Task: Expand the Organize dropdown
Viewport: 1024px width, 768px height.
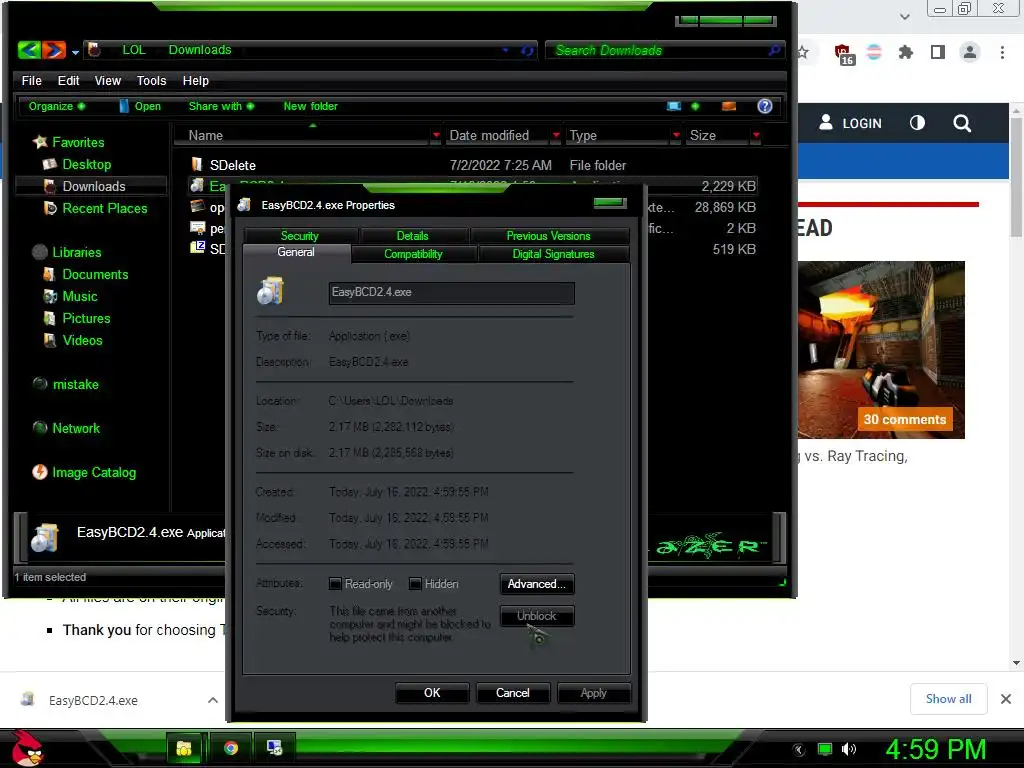Action: click(56, 106)
